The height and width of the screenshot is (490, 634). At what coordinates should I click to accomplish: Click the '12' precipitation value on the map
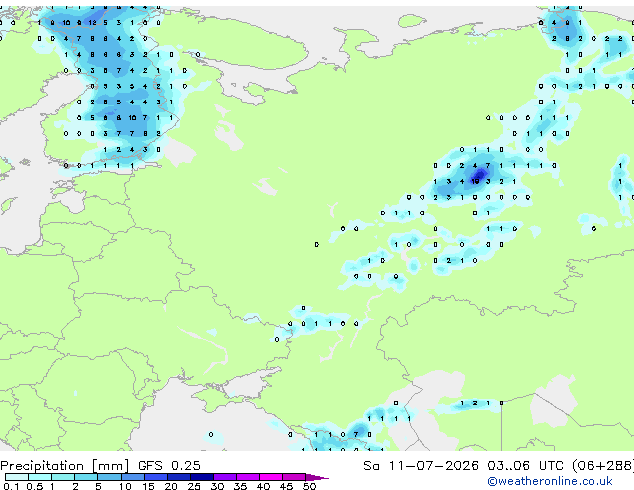tap(92, 23)
